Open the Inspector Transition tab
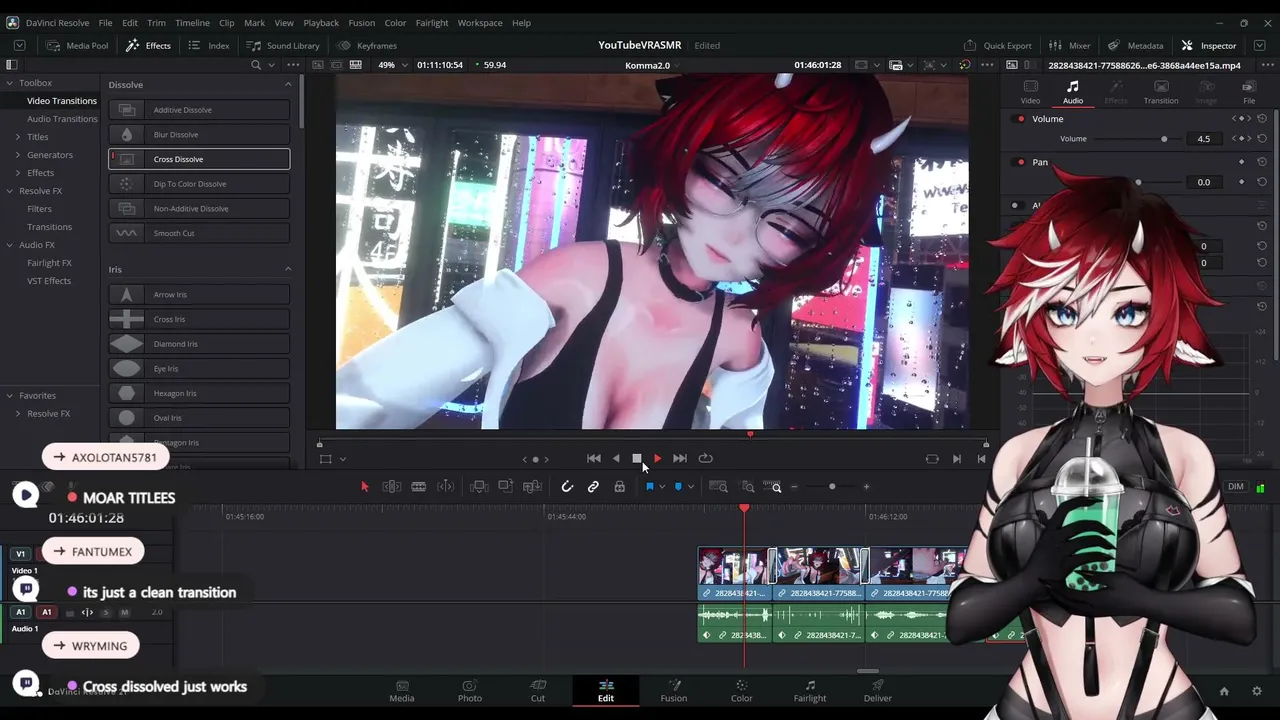 [x=1161, y=92]
